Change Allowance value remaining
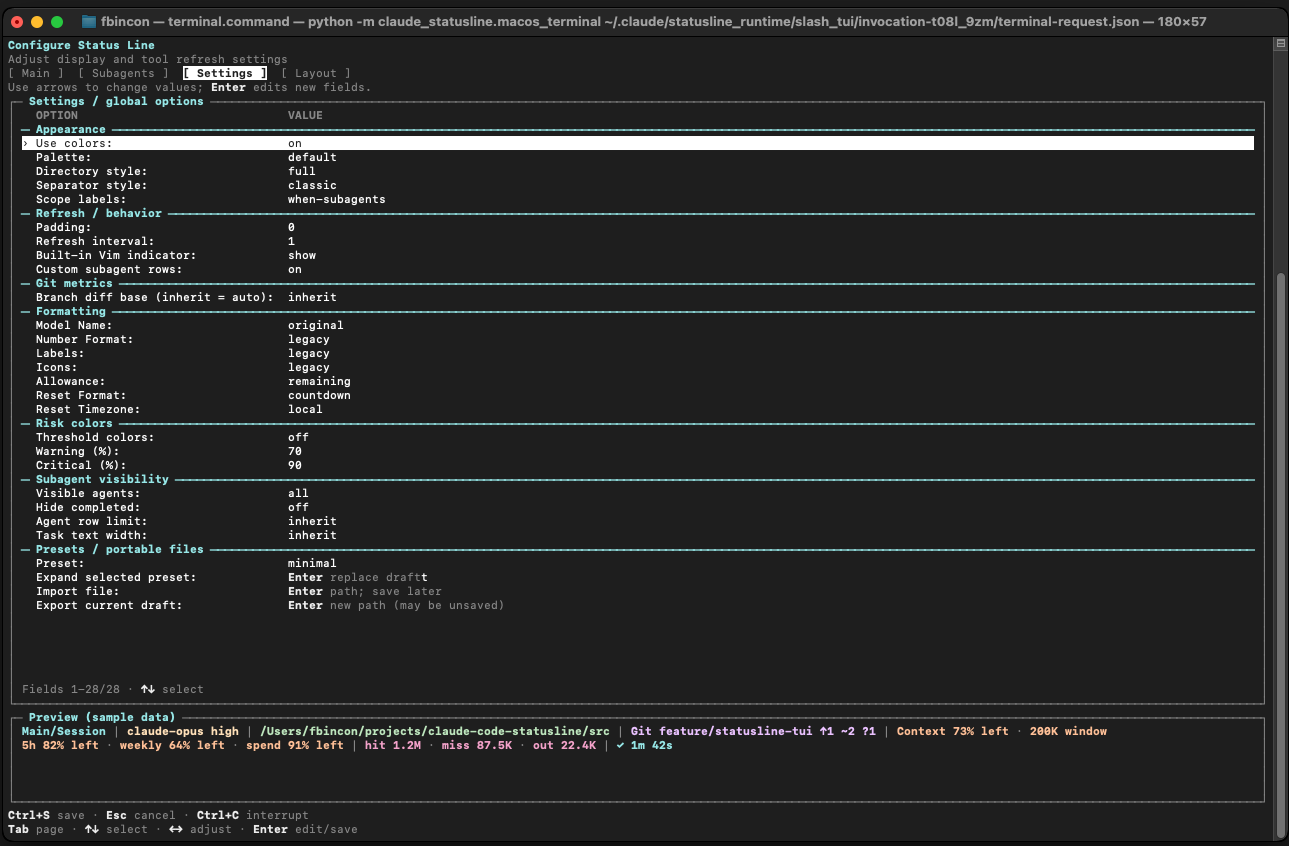The height and width of the screenshot is (846, 1289). tap(319, 381)
